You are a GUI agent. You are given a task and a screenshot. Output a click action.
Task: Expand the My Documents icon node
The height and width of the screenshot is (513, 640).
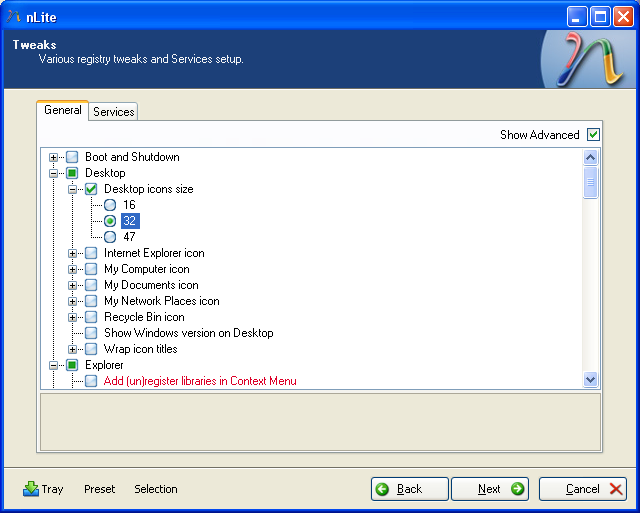(72, 285)
